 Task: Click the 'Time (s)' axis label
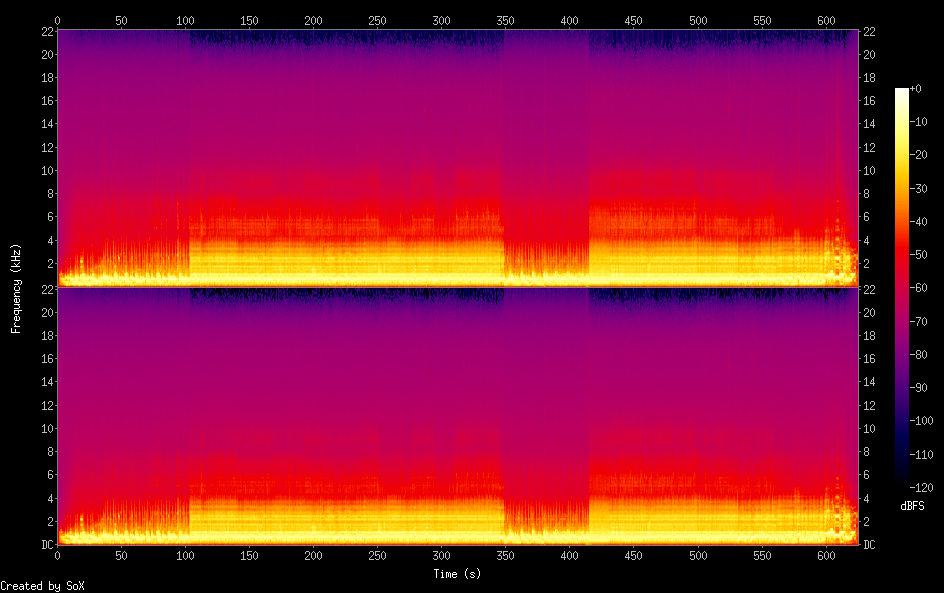(458, 574)
